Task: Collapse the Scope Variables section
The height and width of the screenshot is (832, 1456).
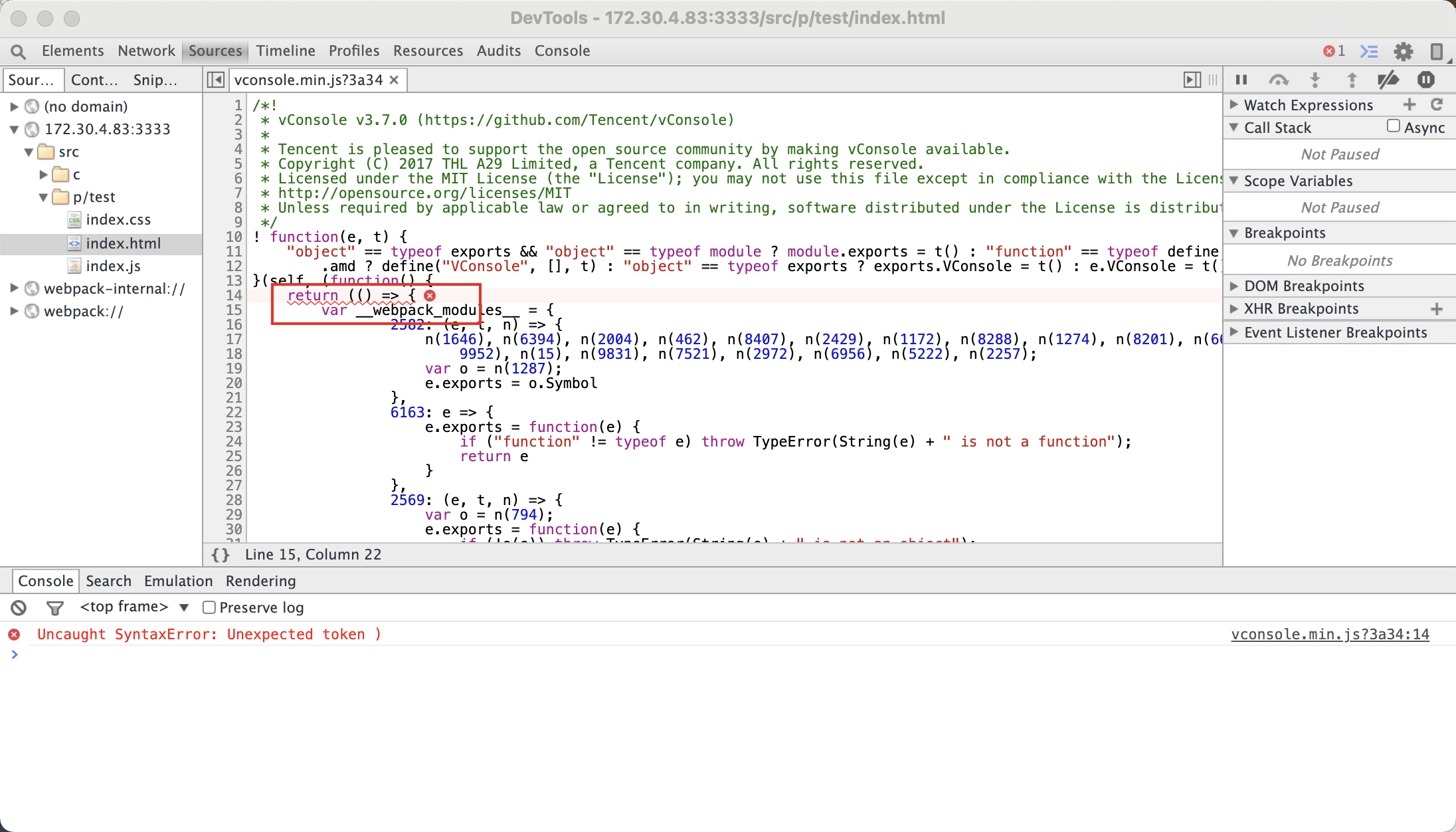Action: (x=1234, y=181)
